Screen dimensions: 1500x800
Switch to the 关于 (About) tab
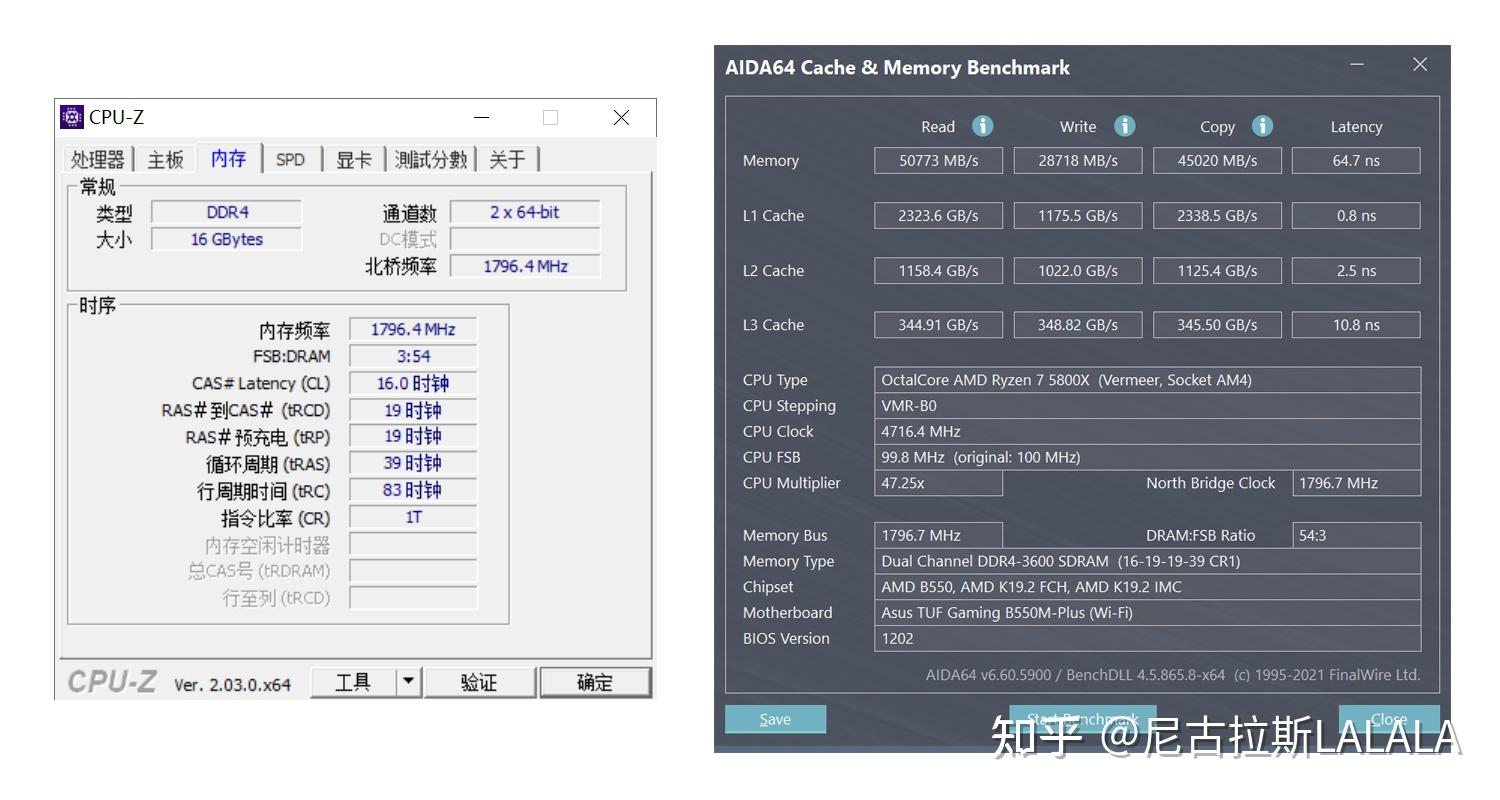pyautogui.click(x=508, y=158)
